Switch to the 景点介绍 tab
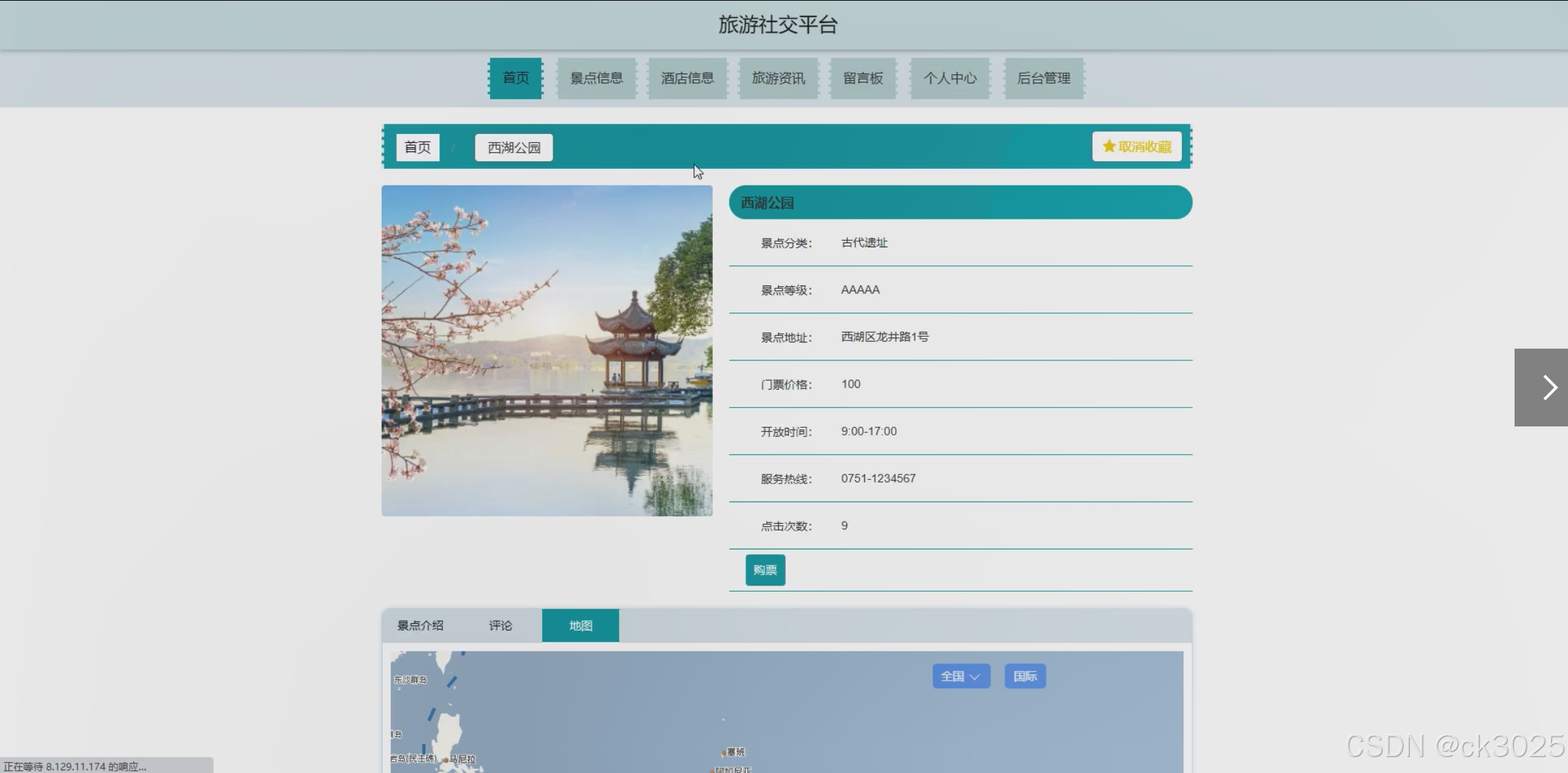 click(420, 626)
